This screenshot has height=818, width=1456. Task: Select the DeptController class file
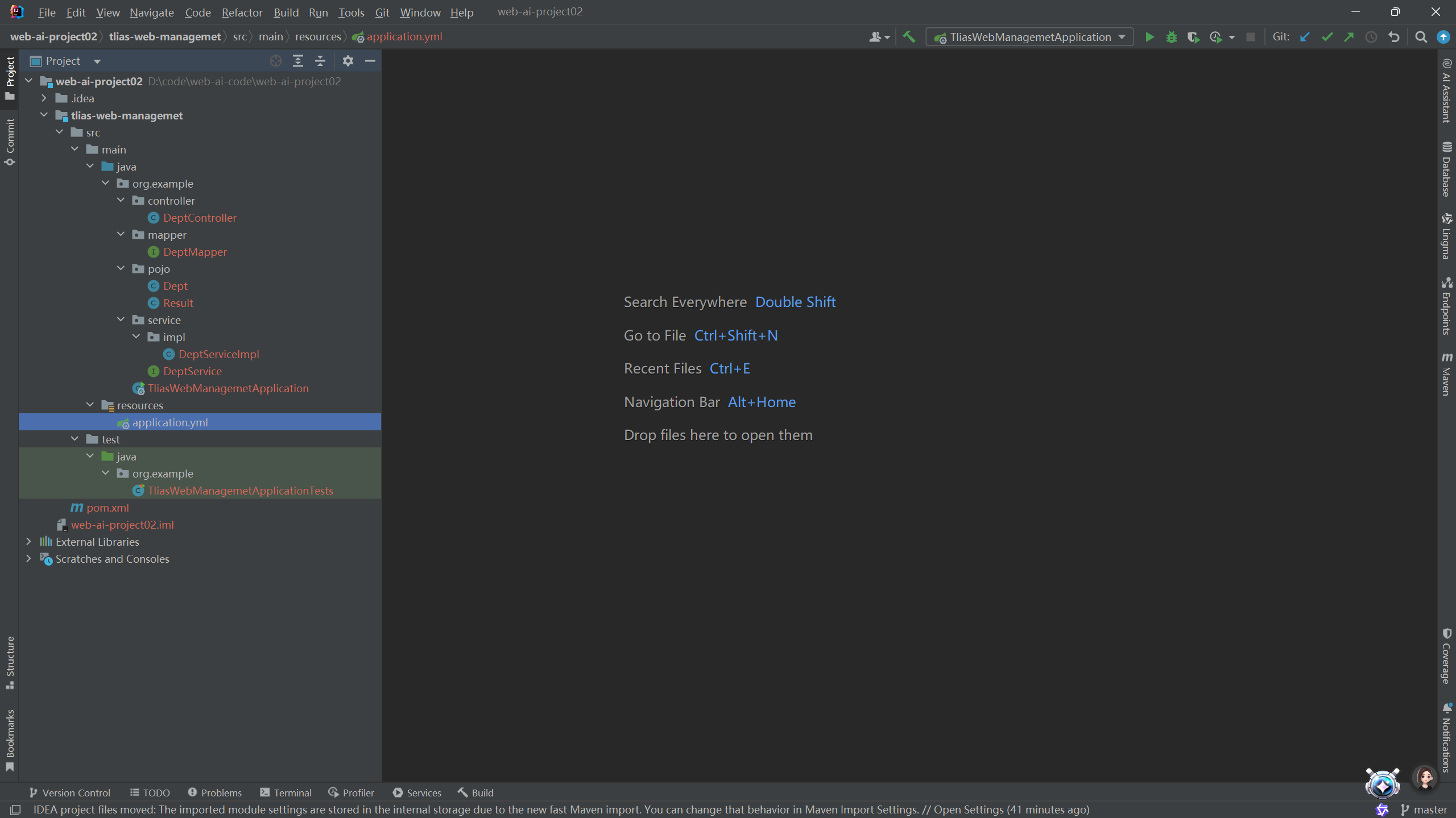tap(200, 218)
